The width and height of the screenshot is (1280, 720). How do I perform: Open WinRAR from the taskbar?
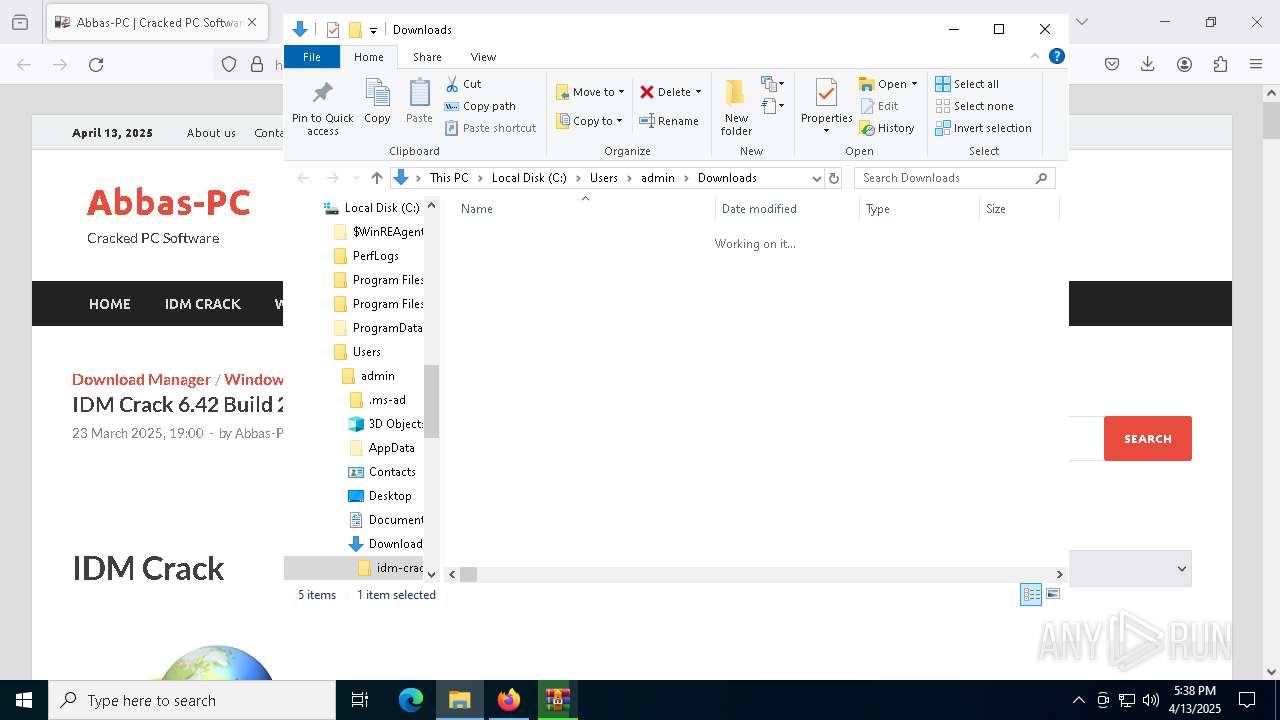pos(557,700)
